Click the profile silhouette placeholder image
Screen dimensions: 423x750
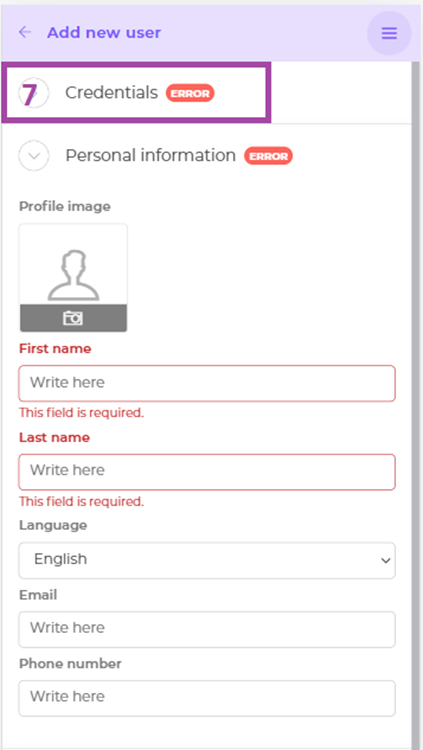pyautogui.click(x=73, y=276)
